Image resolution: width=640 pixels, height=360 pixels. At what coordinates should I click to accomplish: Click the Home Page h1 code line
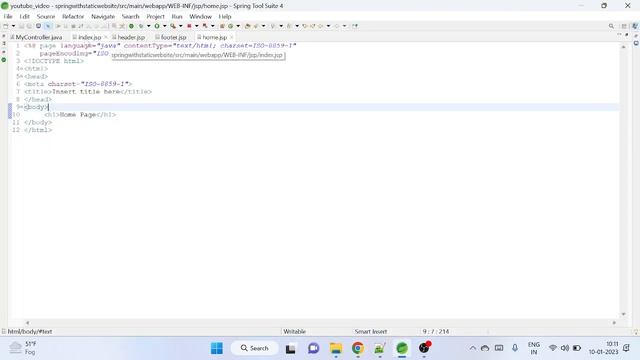(x=80, y=115)
